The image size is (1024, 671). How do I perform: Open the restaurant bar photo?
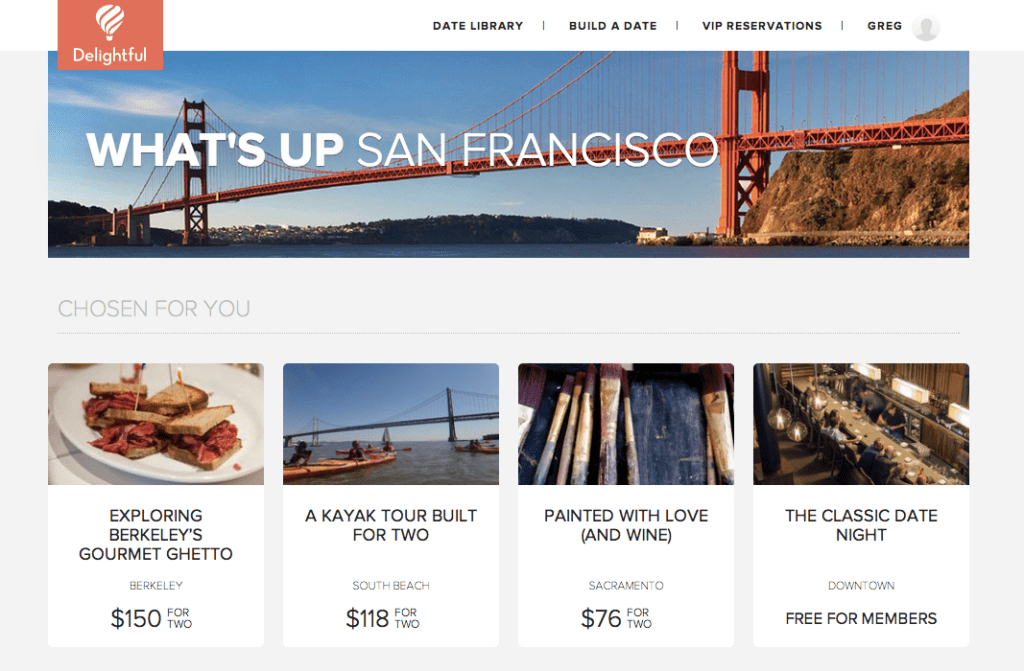pyautogui.click(x=861, y=424)
